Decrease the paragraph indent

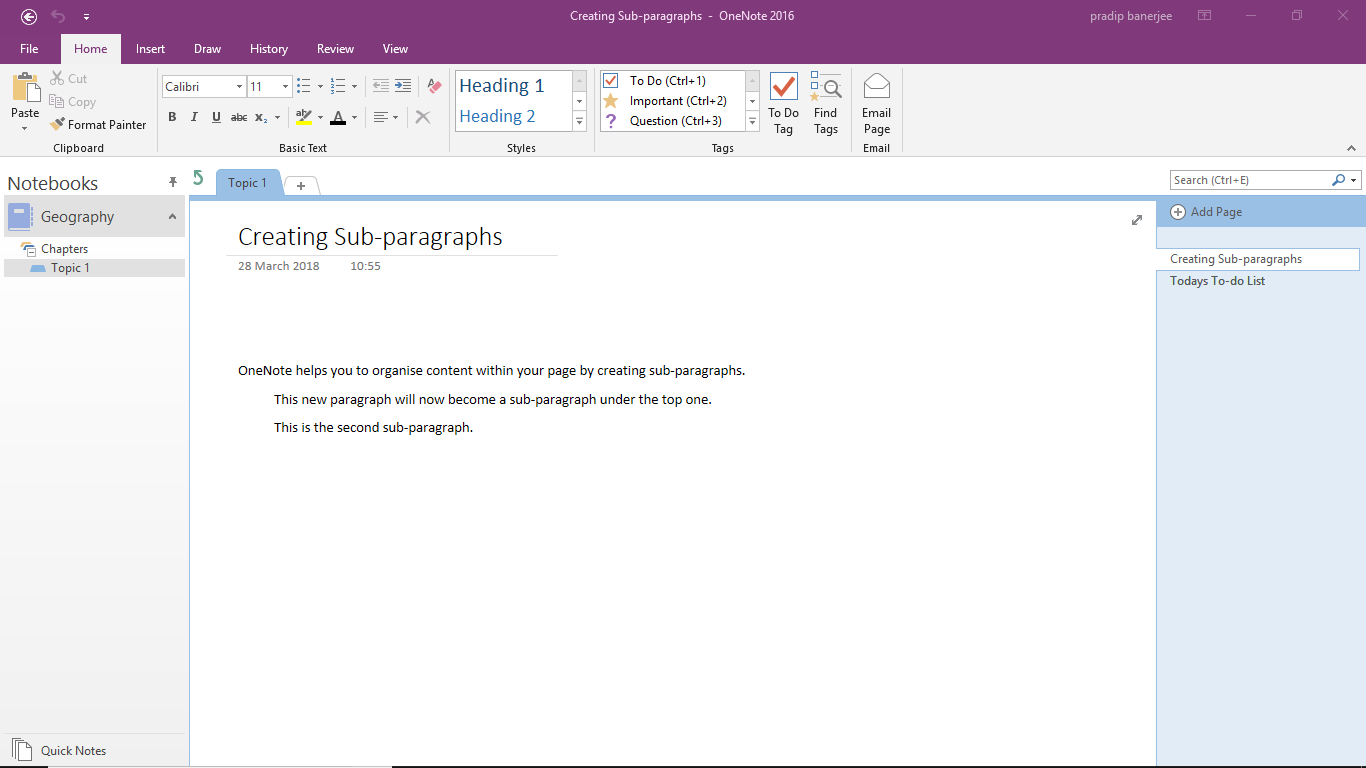(x=380, y=86)
